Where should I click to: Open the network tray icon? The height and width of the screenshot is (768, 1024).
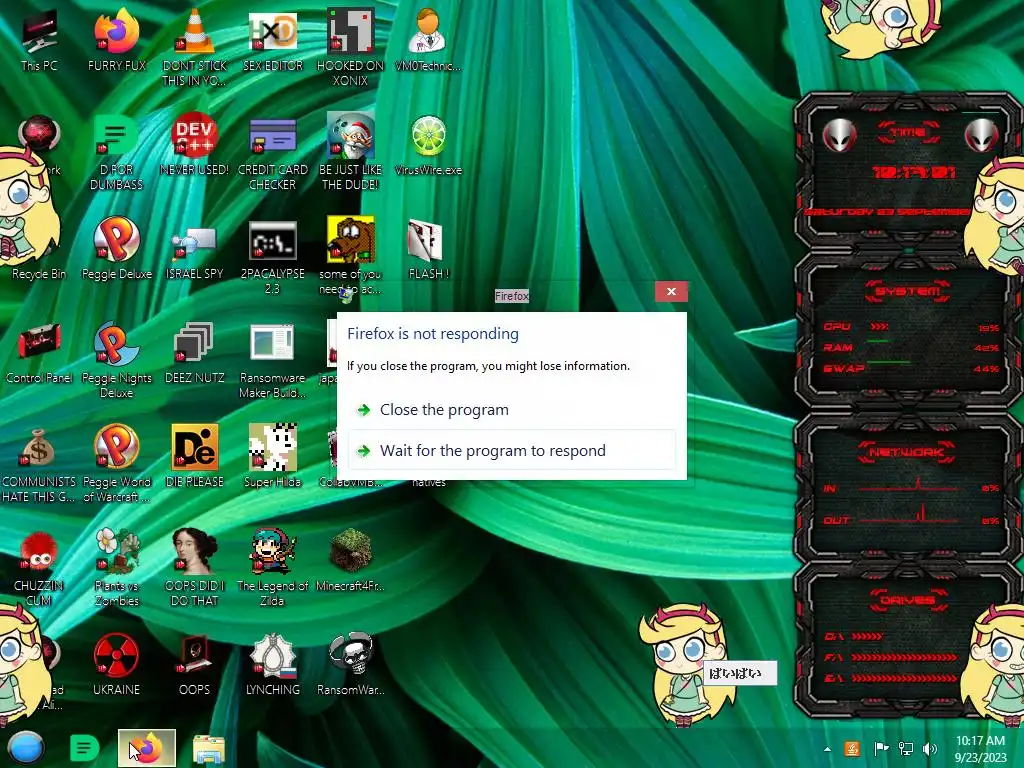(906, 749)
